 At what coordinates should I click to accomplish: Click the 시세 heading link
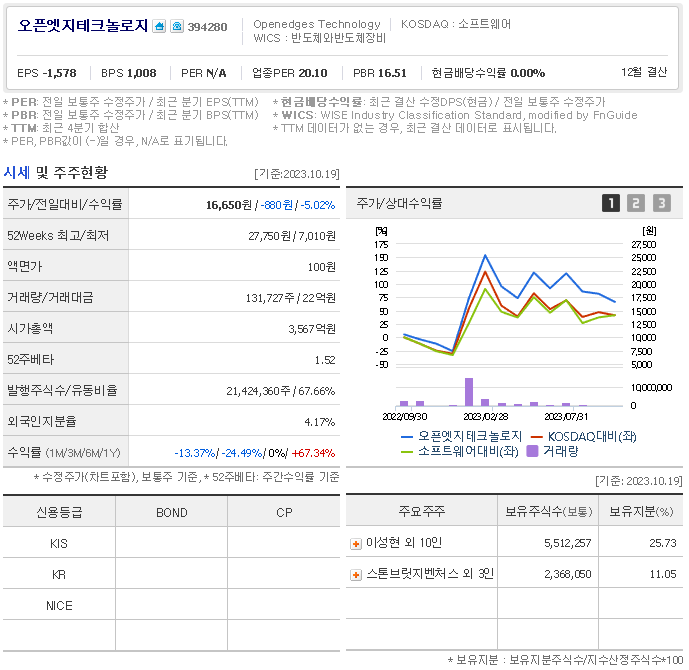(x=17, y=172)
